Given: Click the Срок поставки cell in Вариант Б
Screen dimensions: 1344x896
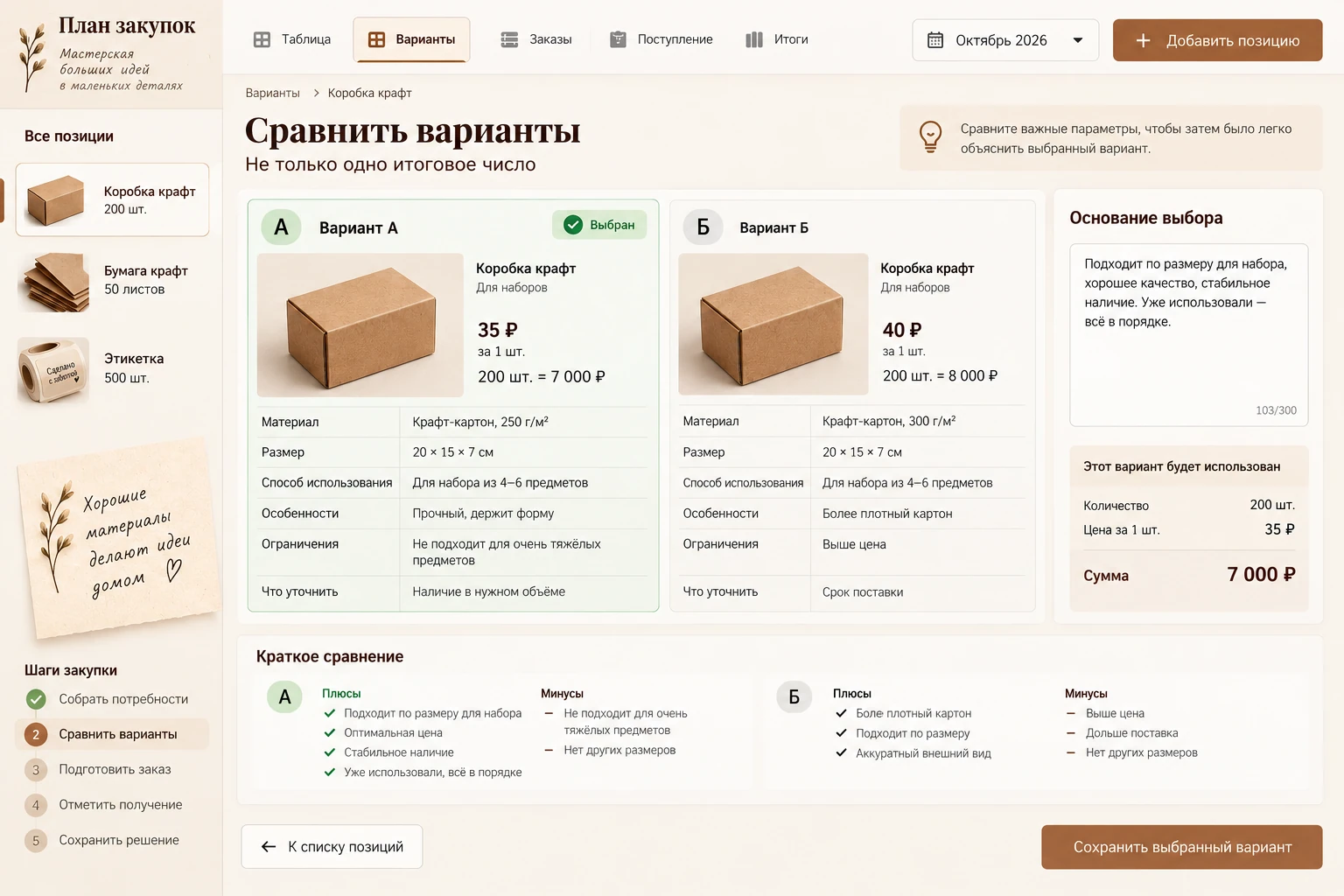Looking at the screenshot, I should point(863,592).
